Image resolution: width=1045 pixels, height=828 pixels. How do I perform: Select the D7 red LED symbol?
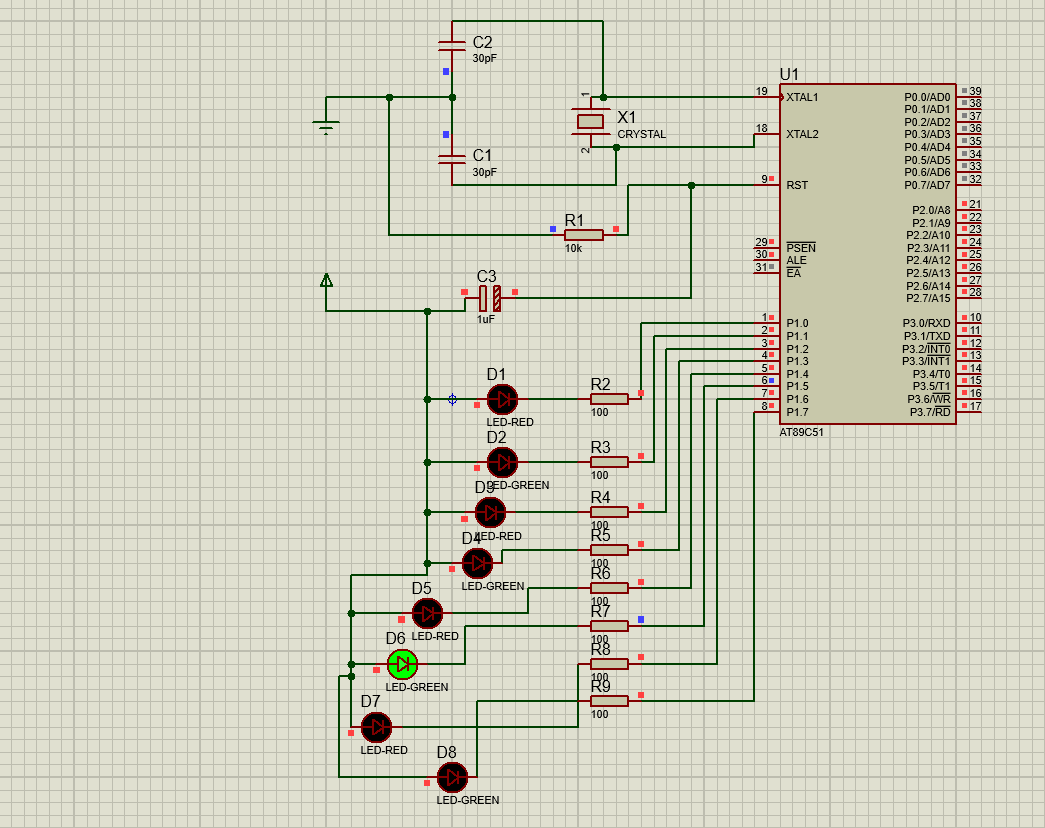pos(377,727)
